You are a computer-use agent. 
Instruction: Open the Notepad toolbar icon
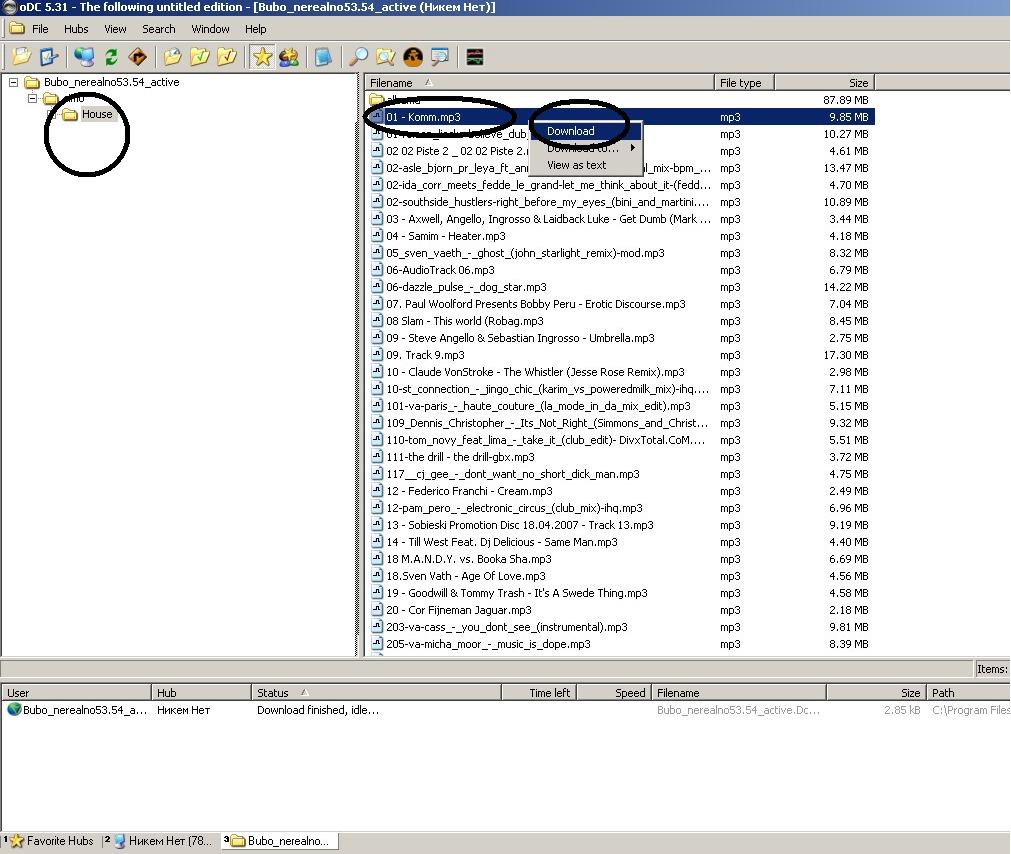pyautogui.click(x=323, y=57)
